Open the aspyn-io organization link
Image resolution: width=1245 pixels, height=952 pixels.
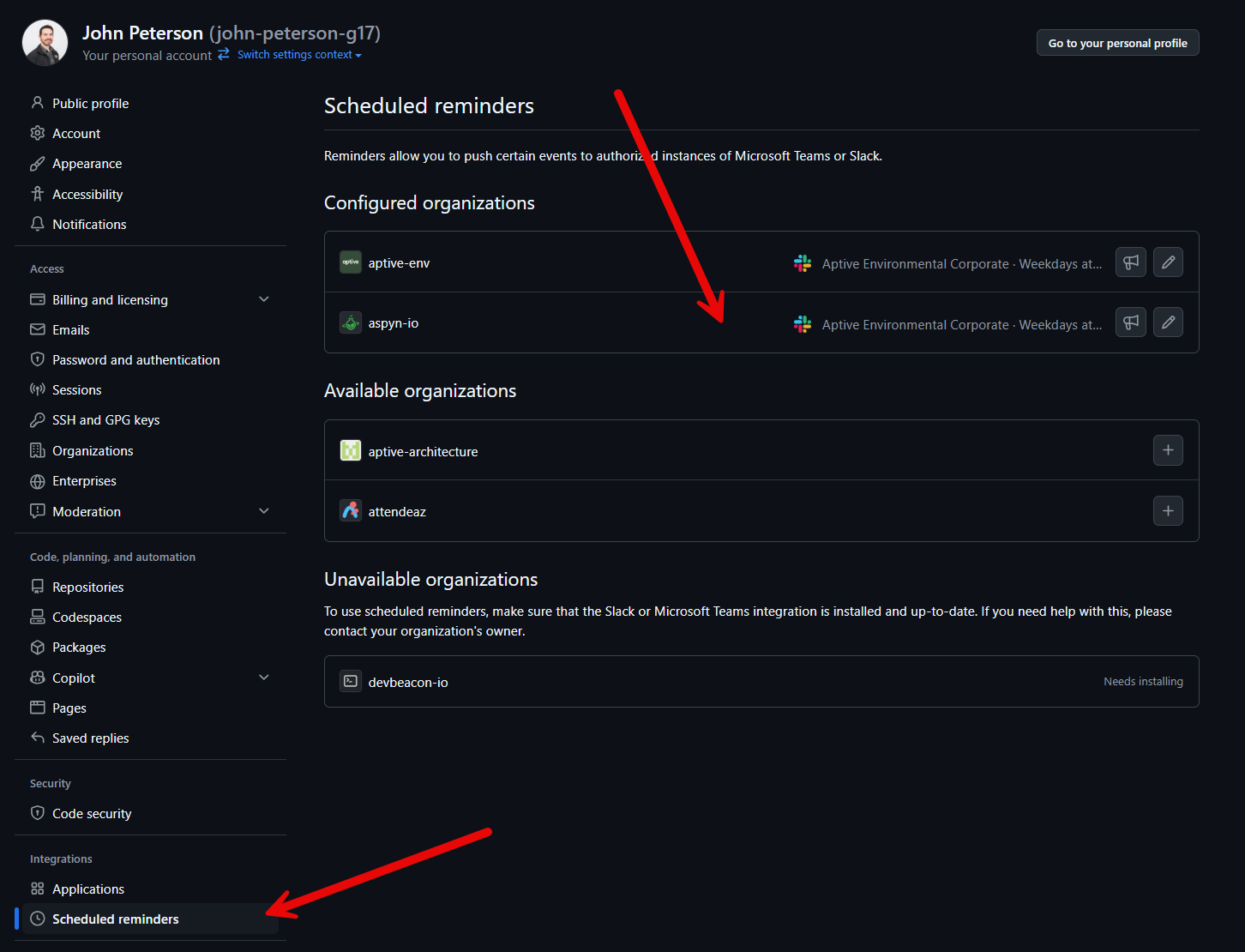coord(394,323)
